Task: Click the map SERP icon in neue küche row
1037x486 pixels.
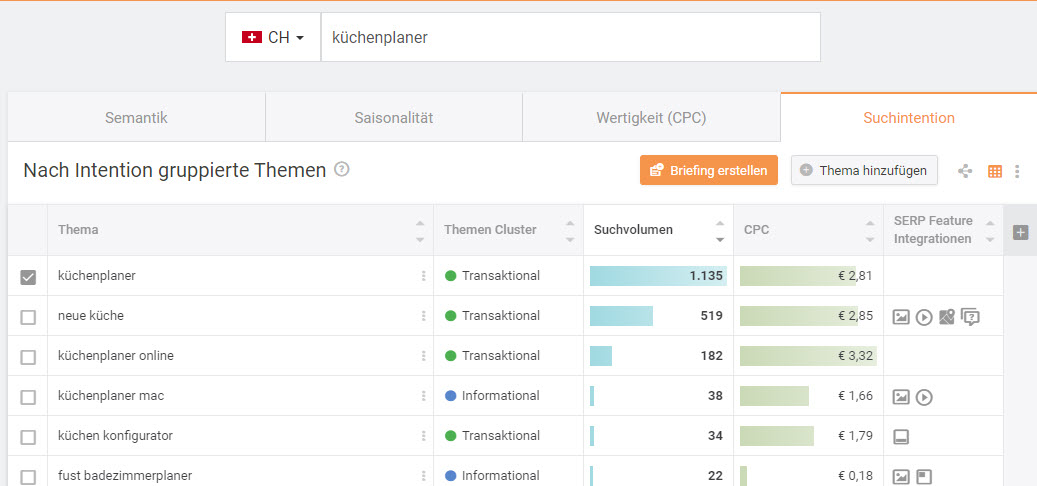Action: click(947, 317)
